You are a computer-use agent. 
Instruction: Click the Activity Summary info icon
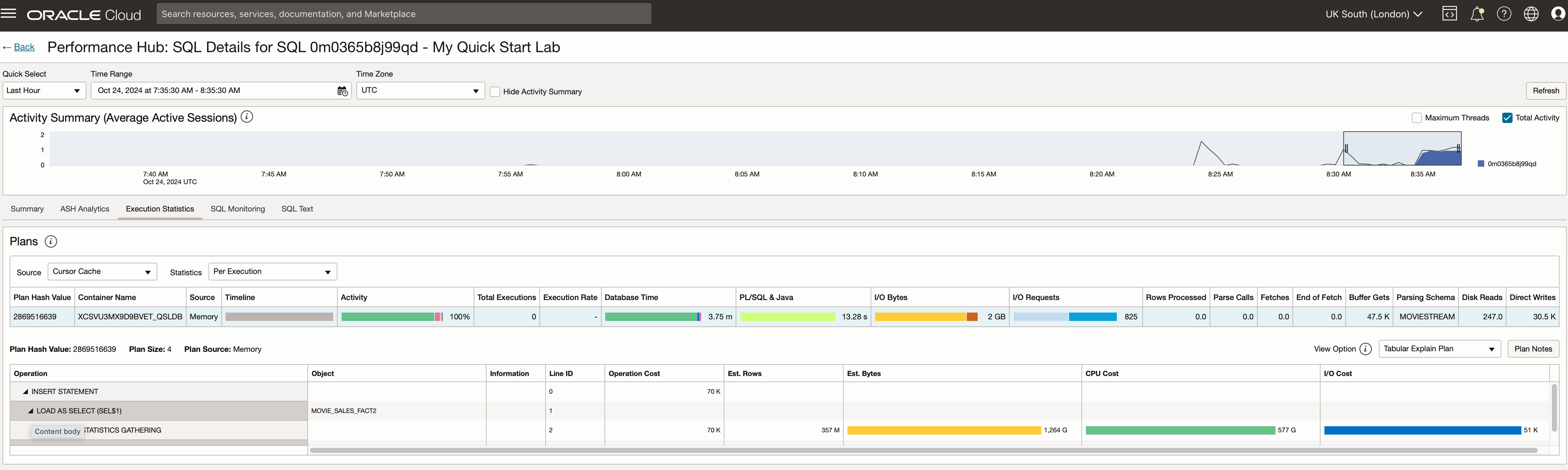pyautogui.click(x=247, y=117)
